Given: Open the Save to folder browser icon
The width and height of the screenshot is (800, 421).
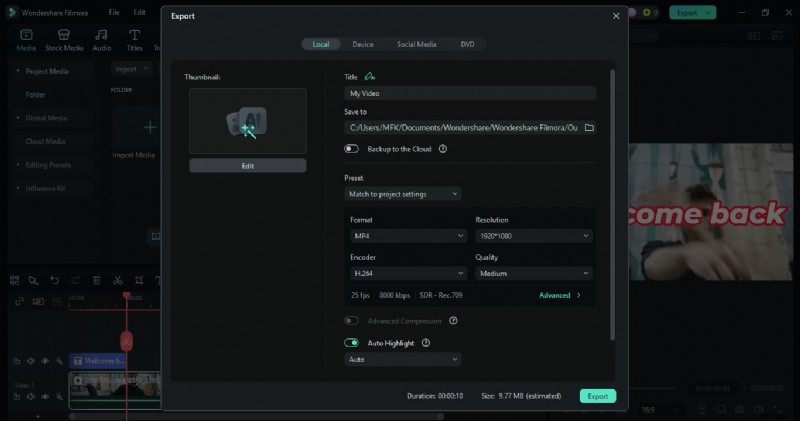Looking at the screenshot, I should [x=589, y=128].
